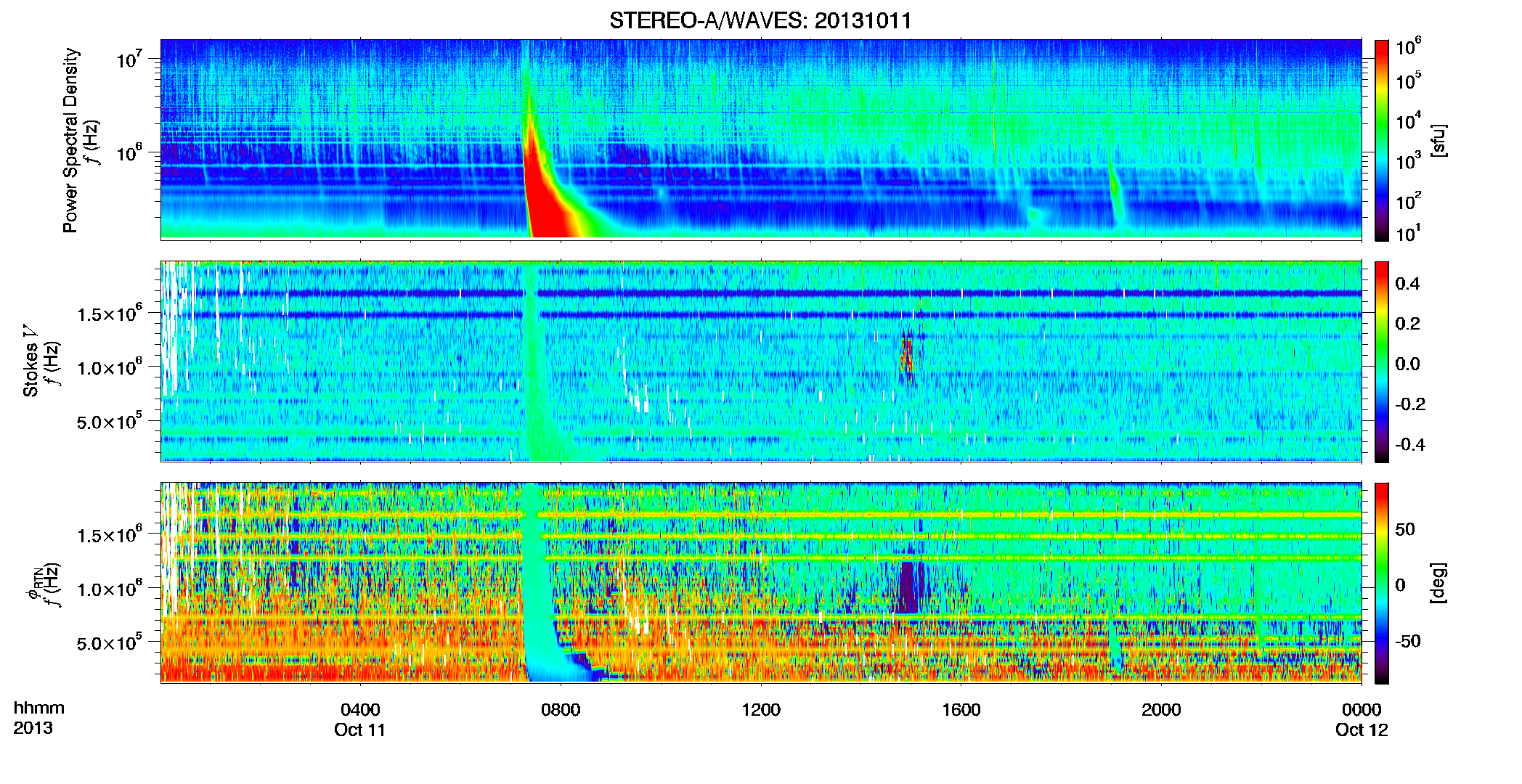
Task: Click the 2013 year label
Action: pos(33,728)
